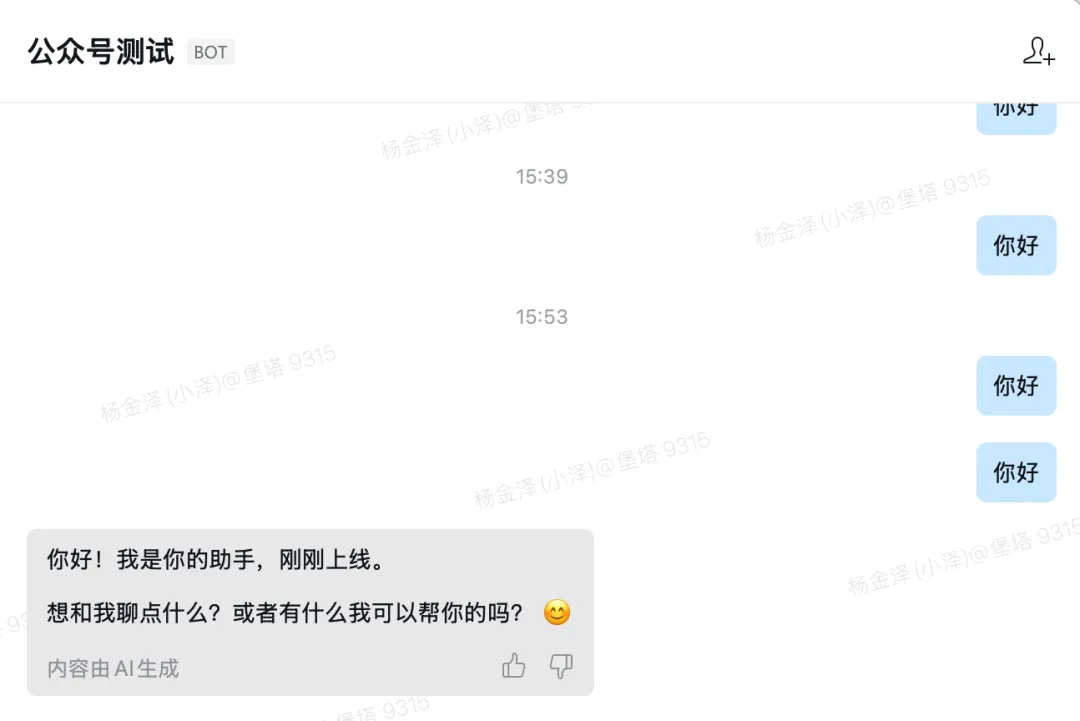Select the 你好 bubble directly below 15:53
This screenshot has width=1080, height=721.
1016,386
